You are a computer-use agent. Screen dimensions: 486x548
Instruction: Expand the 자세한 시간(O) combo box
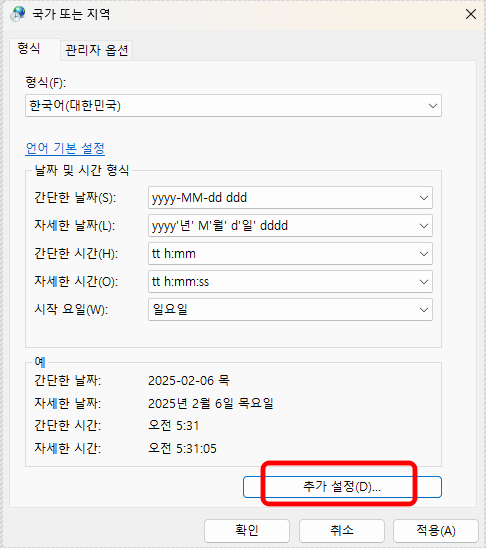tap(290, 282)
